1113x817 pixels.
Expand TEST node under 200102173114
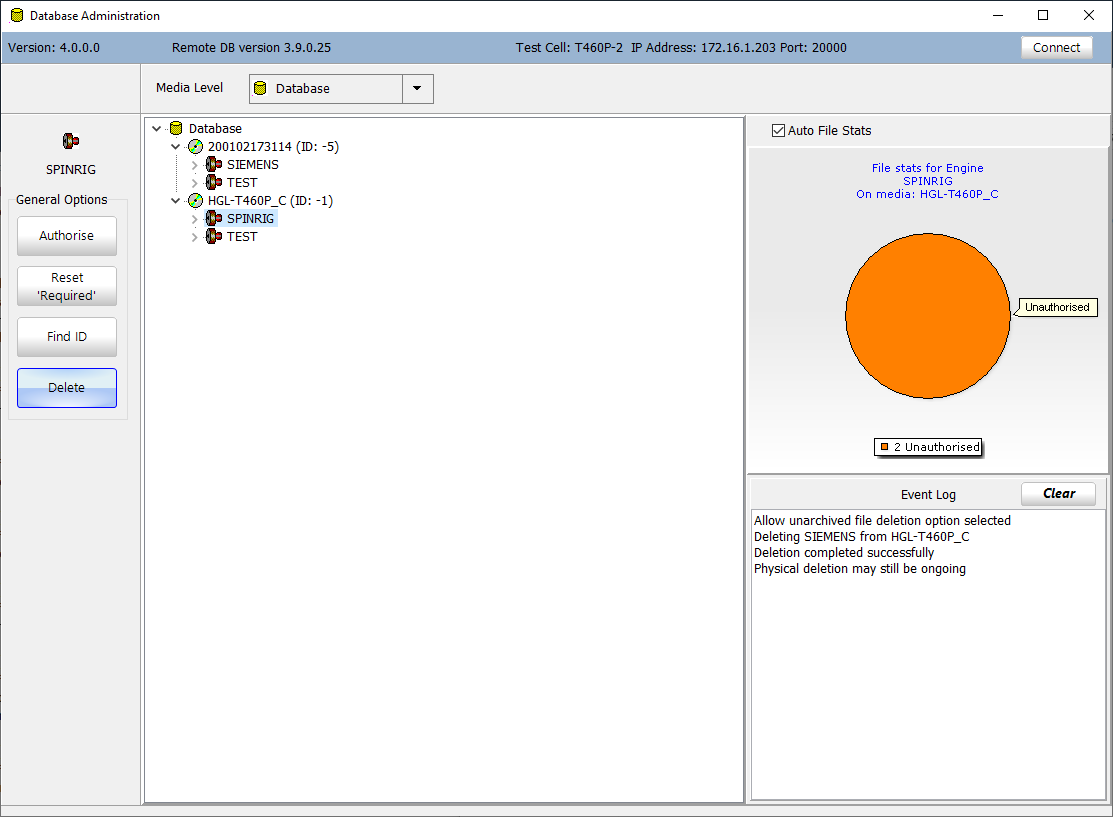[194, 183]
